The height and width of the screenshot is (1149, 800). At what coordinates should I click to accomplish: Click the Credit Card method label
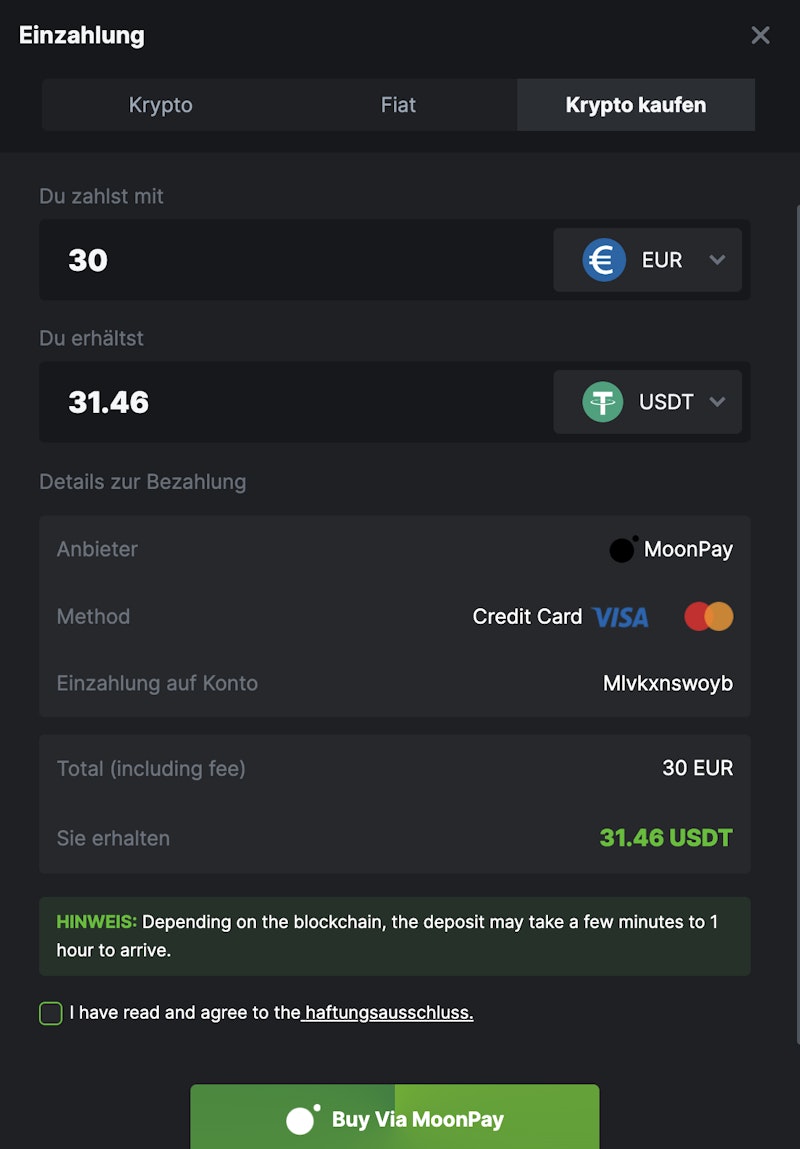[x=527, y=617]
